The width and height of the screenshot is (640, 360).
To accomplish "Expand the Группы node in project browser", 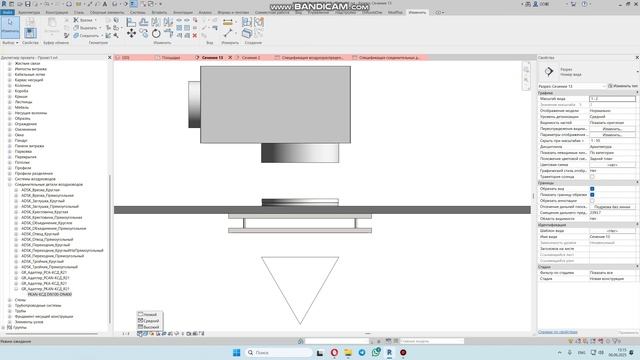I will pyautogui.click(x=4, y=327).
